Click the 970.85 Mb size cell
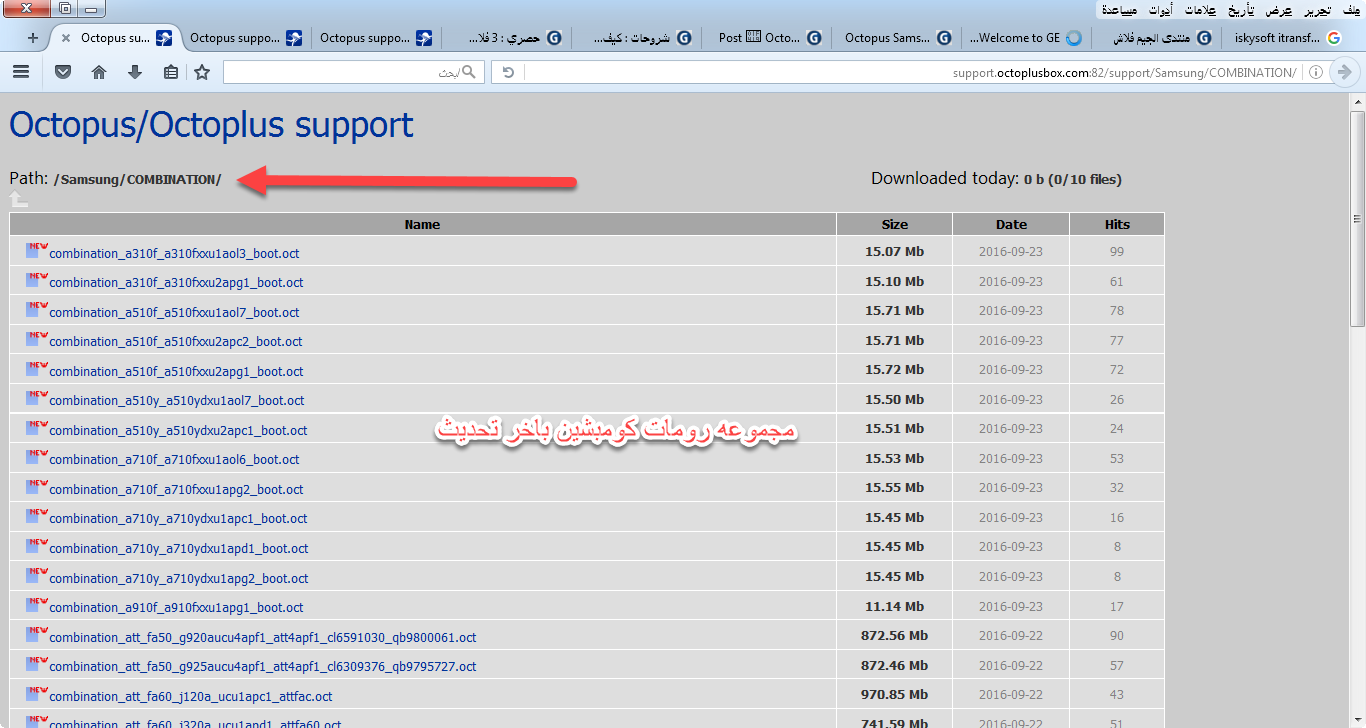Viewport: 1366px width, 728px height. [895, 695]
